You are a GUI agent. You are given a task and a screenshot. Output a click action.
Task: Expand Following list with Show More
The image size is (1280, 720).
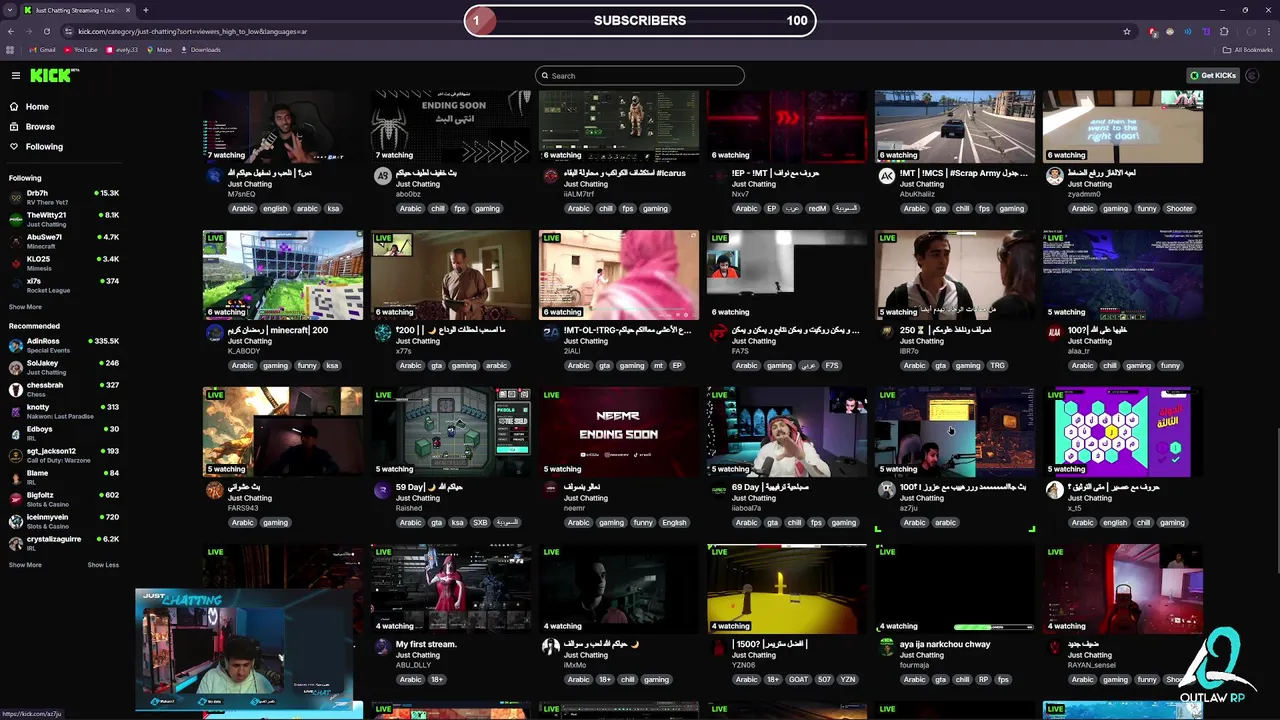pyautogui.click(x=25, y=307)
